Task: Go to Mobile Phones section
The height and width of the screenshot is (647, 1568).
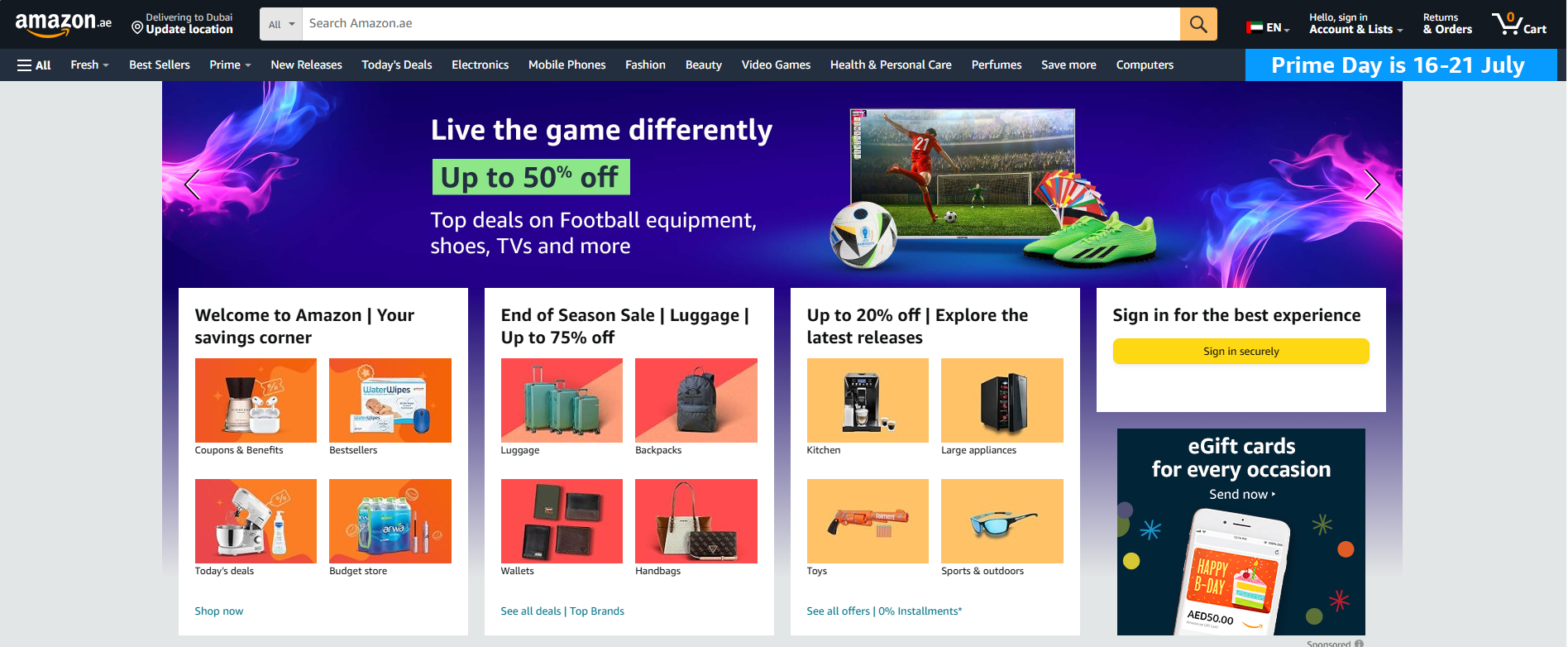Action: (x=566, y=65)
